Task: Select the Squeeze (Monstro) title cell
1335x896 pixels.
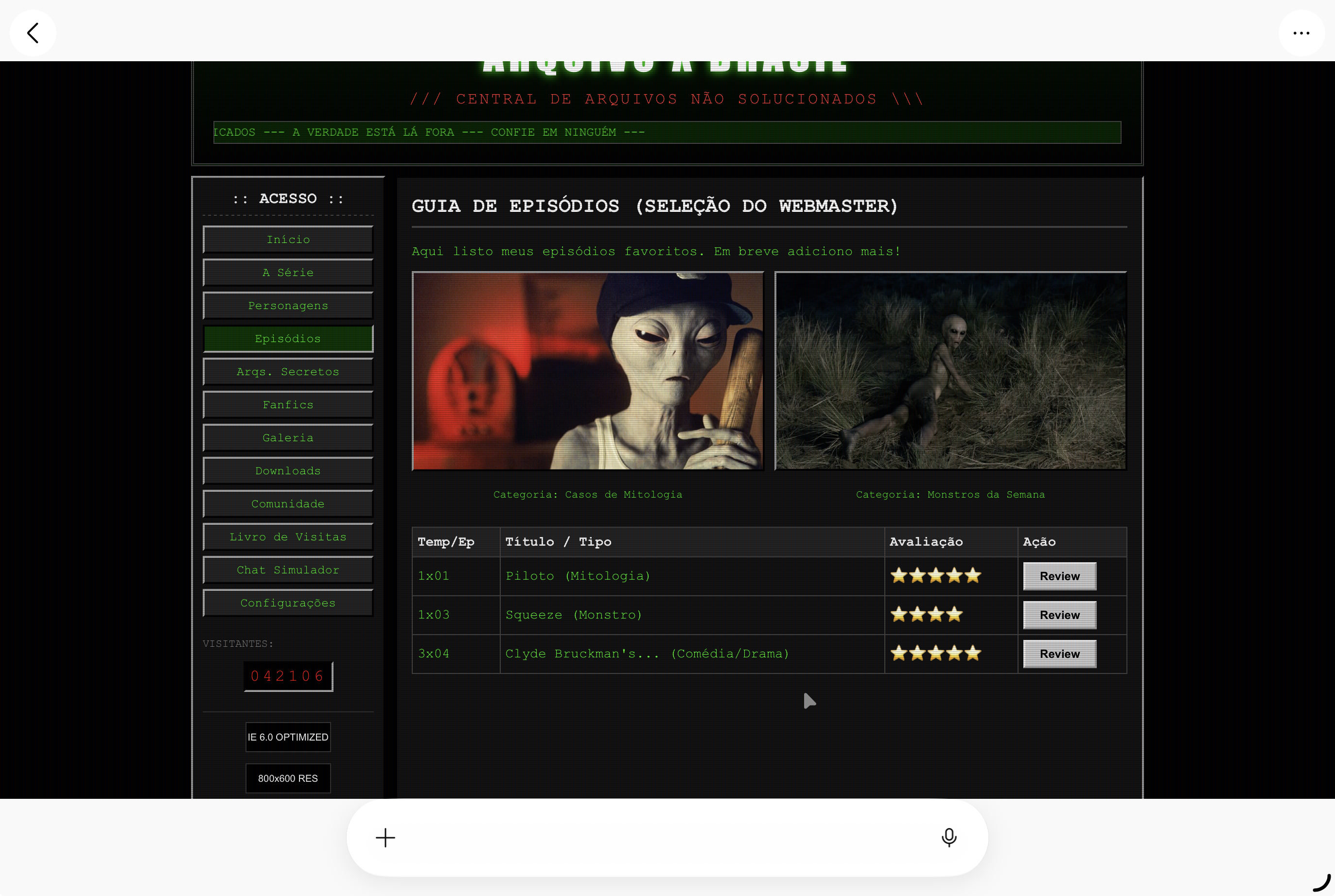Action: click(692, 615)
